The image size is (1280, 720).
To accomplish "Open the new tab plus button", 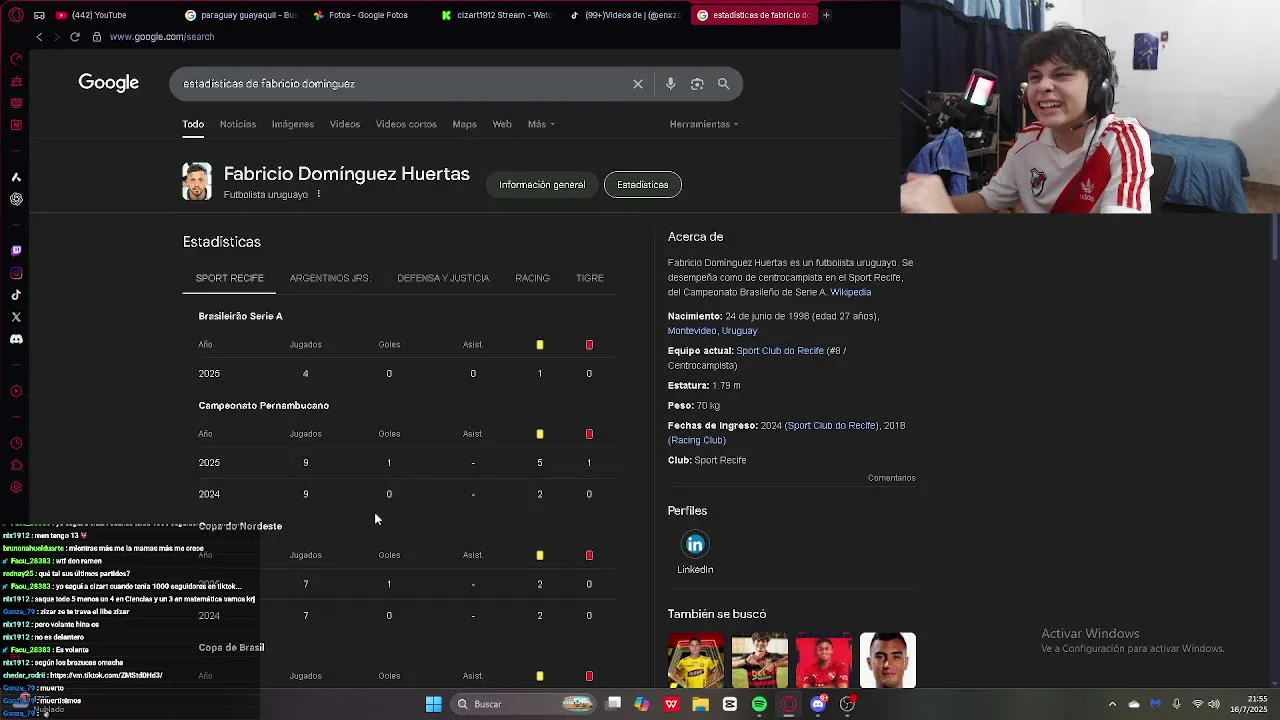I will point(826,15).
